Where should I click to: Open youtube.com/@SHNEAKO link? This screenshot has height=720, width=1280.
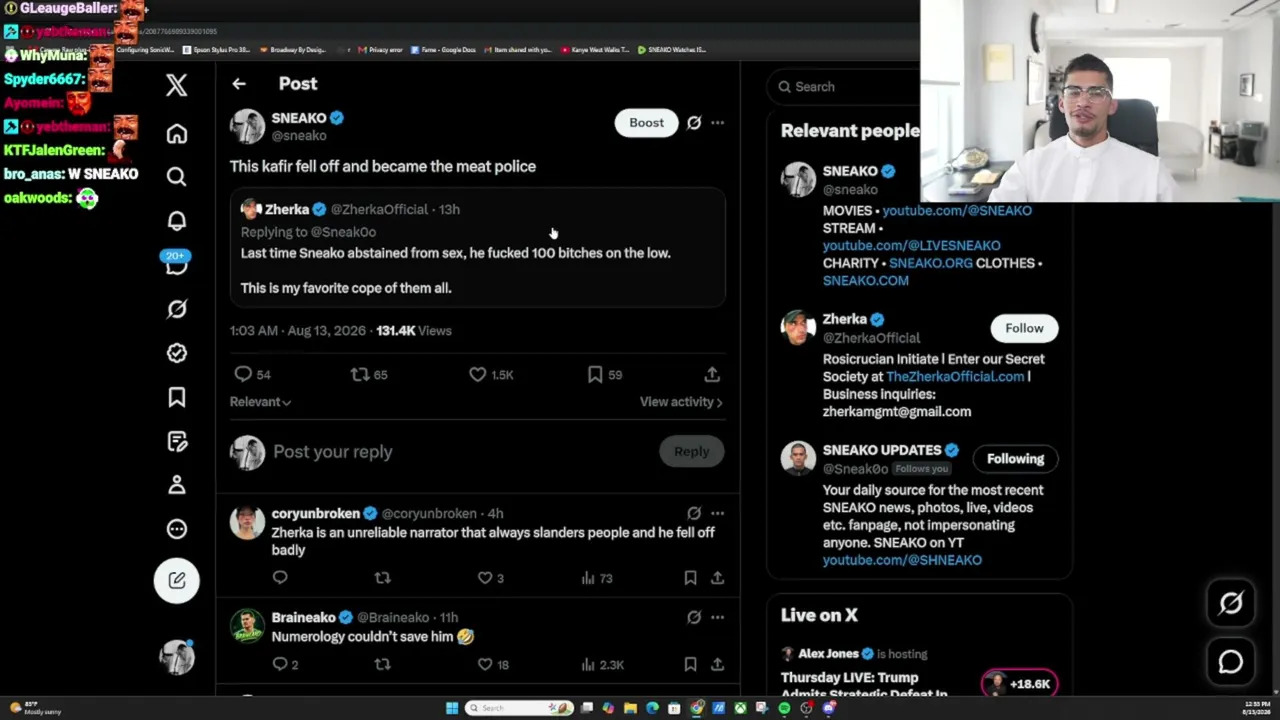[902, 561]
